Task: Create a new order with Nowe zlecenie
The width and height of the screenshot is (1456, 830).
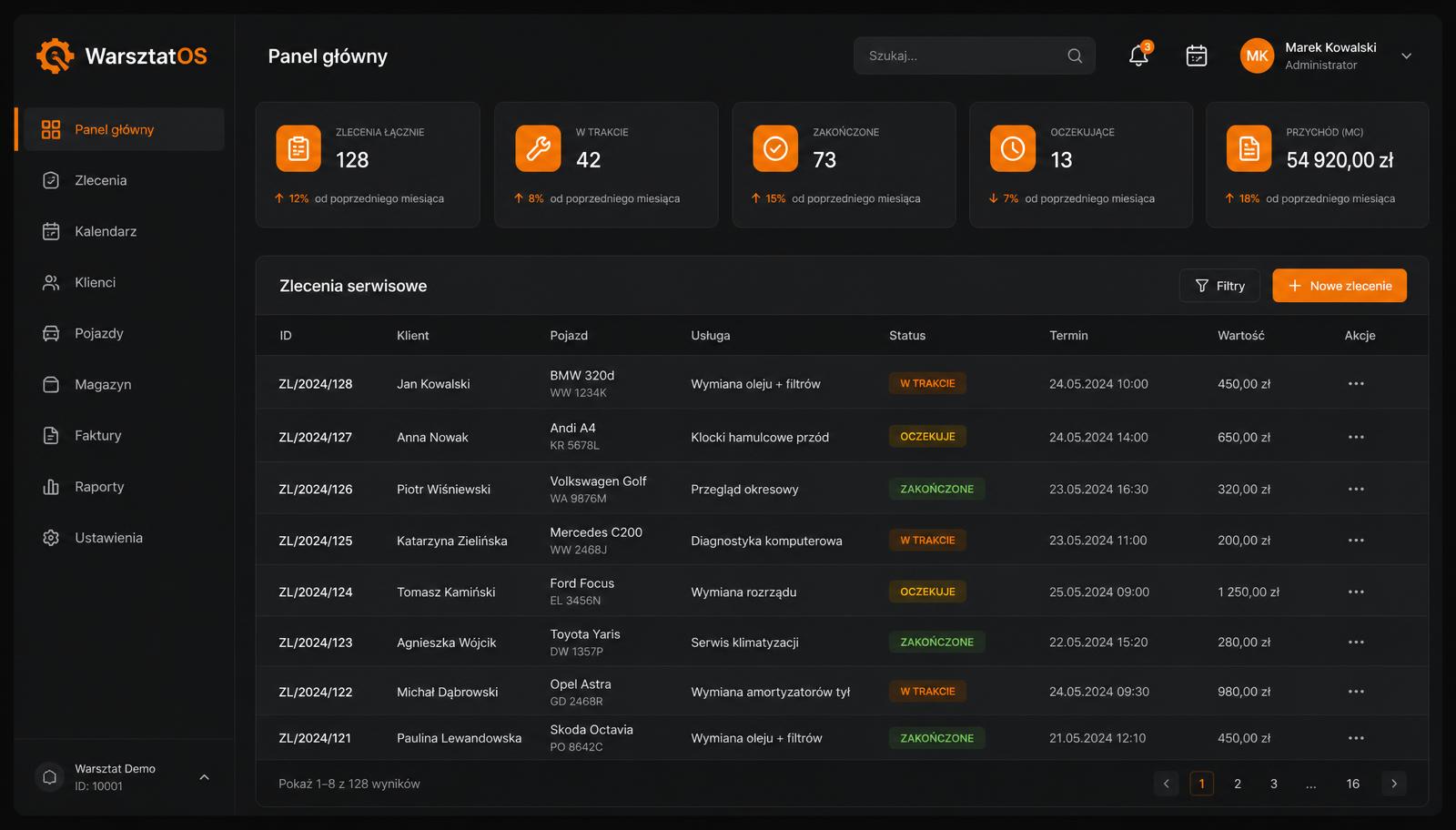Action: (1340, 286)
